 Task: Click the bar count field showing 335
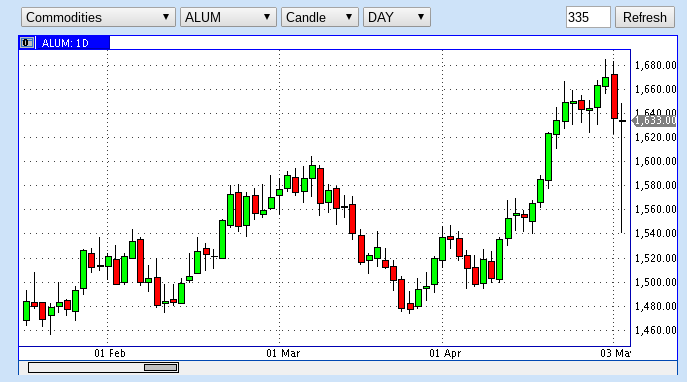(x=588, y=17)
